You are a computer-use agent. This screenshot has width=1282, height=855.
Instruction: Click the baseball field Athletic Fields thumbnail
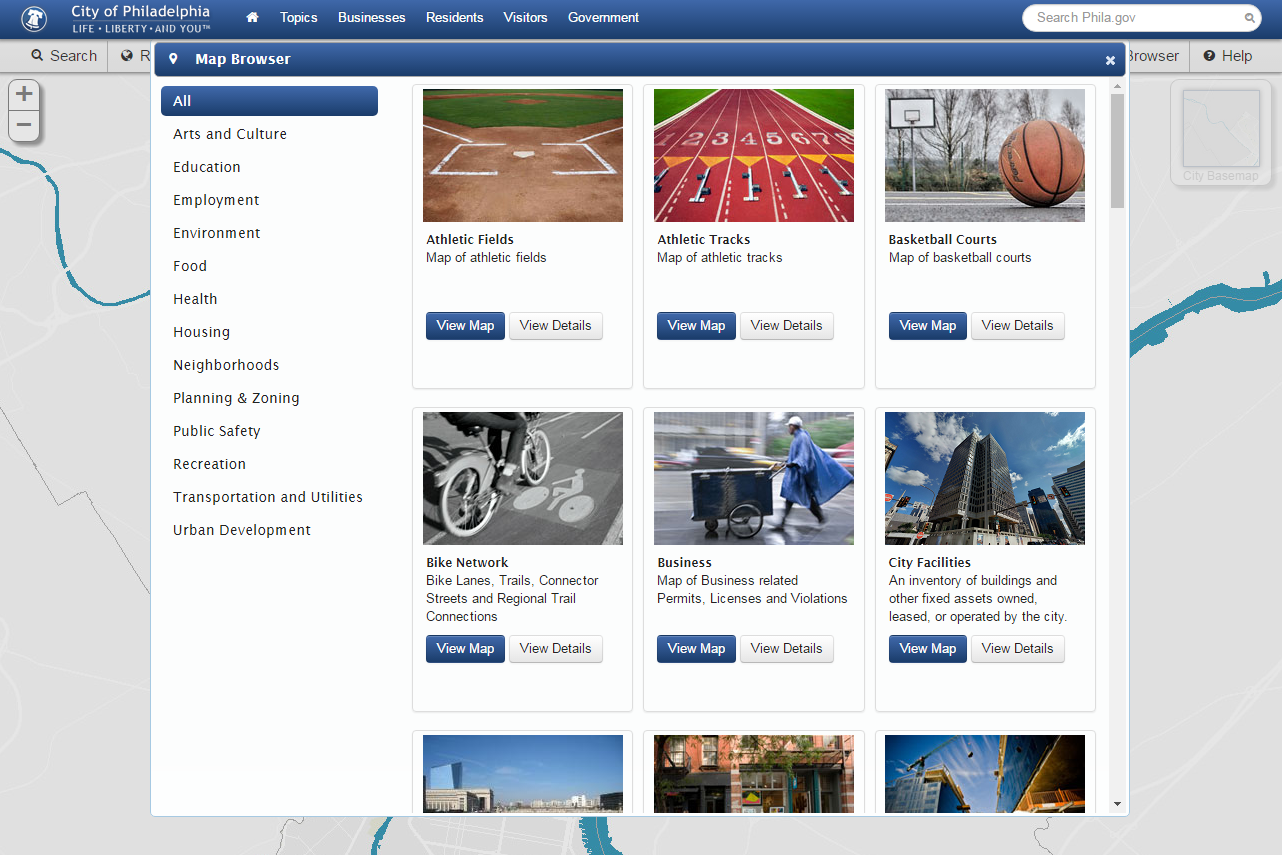click(x=523, y=155)
